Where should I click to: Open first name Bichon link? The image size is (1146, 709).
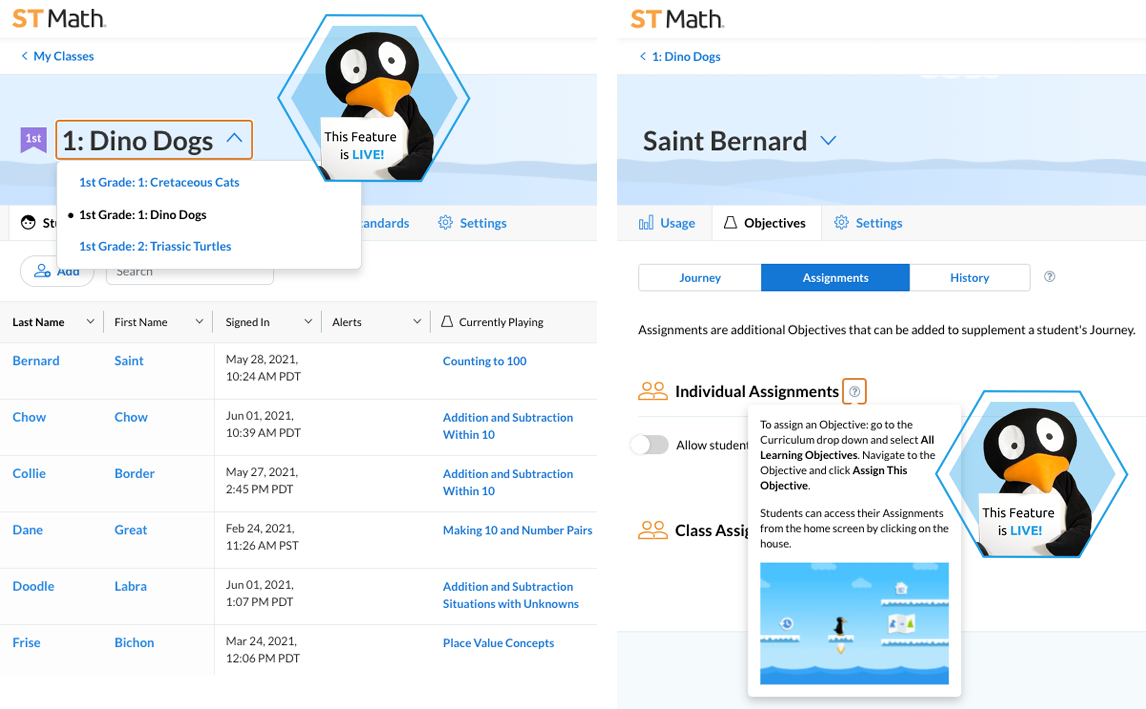coord(134,642)
